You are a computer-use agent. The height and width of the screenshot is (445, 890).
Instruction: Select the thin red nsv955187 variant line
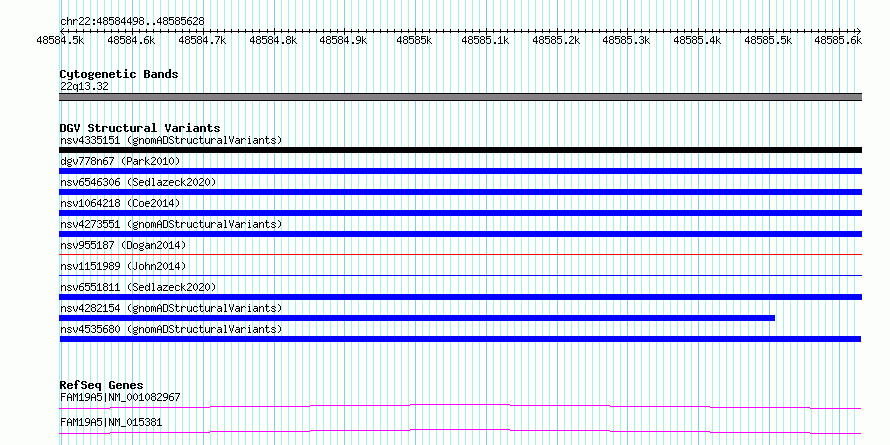coord(461,254)
